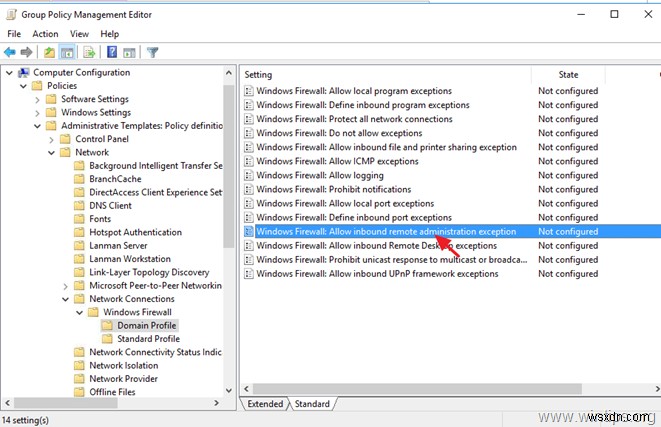661x427 pixels.
Task: Click the Domain Profile folder icon
Action: tap(107, 325)
